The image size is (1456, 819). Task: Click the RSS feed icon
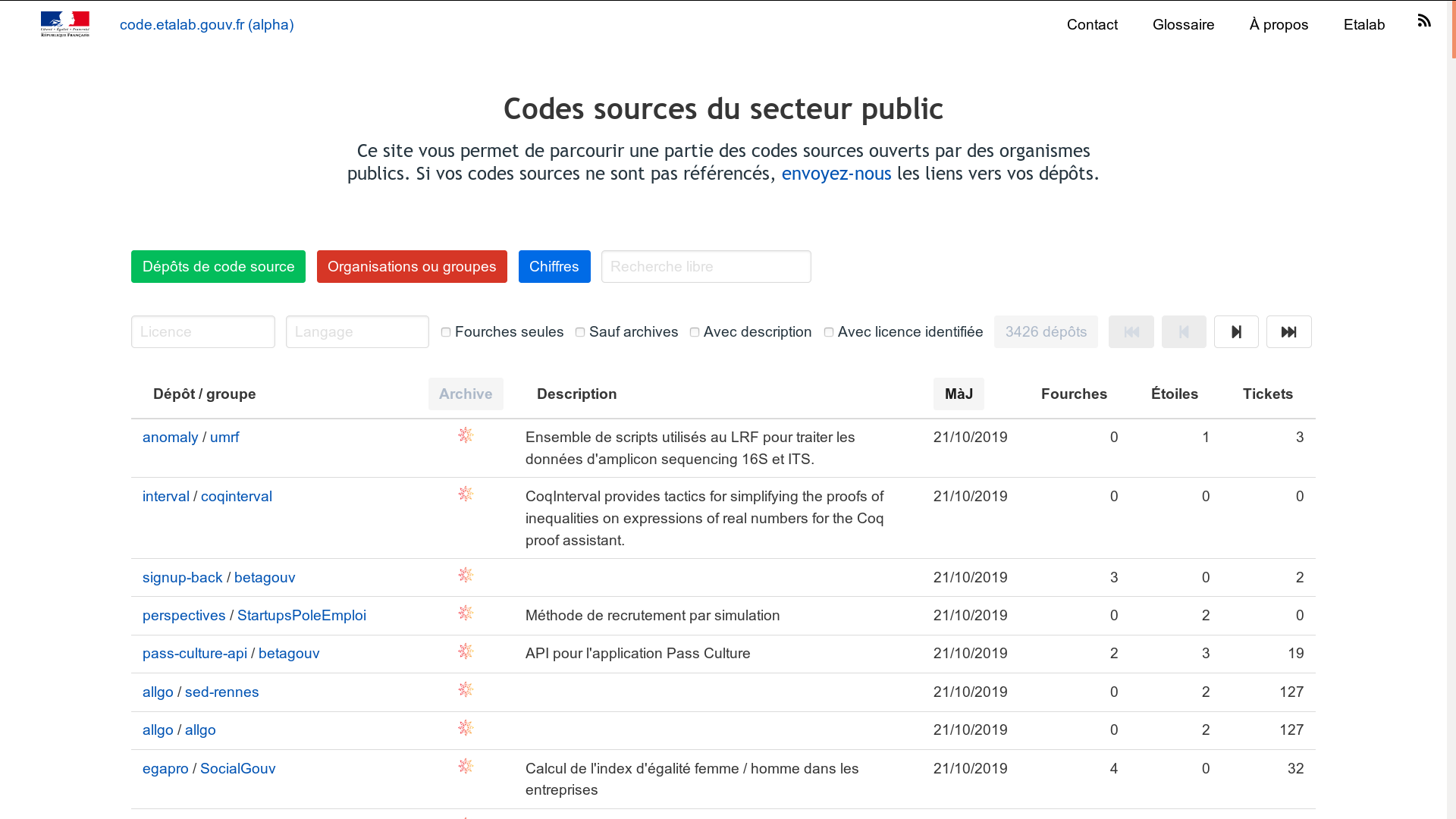tap(1424, 21)
